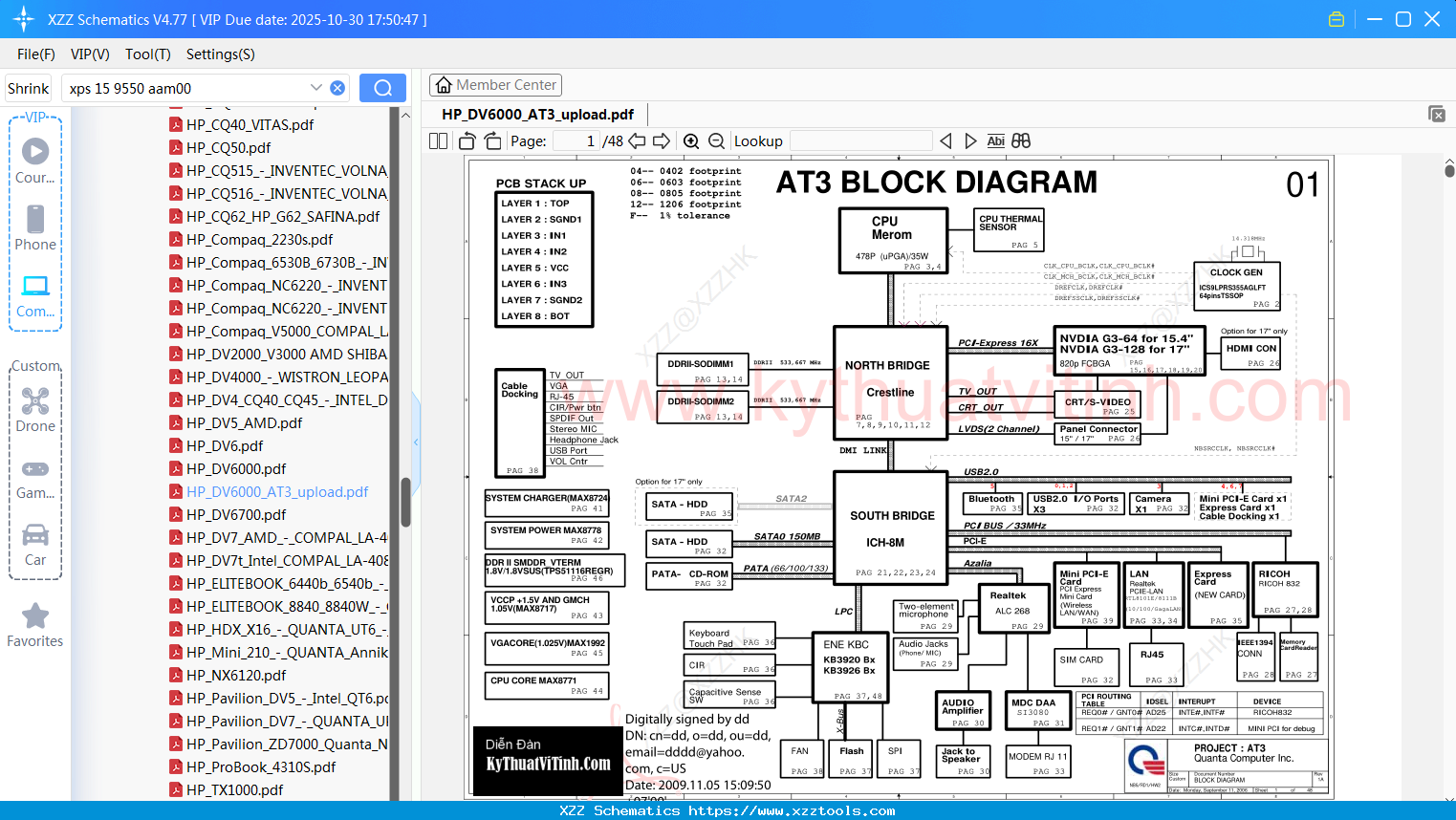Open HP_HDX_X16_-_QUANTA_UT6 file
The height and width of the screenshot is (820, 1456).
point(278,629)
